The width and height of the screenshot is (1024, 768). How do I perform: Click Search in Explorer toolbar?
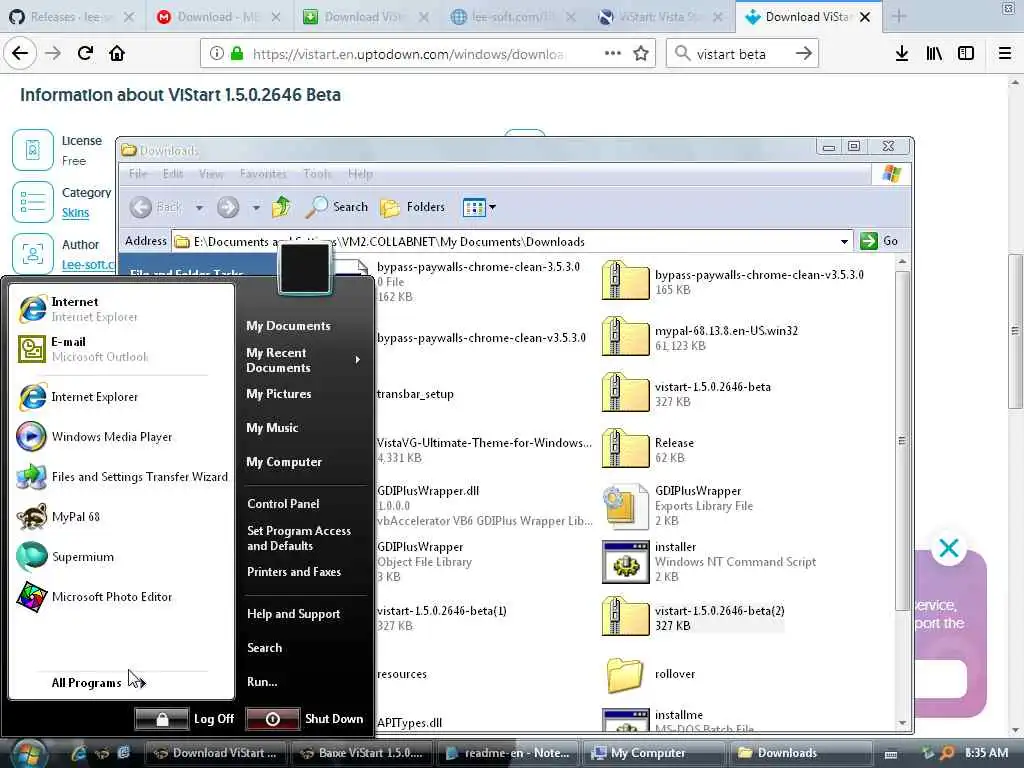(337, 207)
